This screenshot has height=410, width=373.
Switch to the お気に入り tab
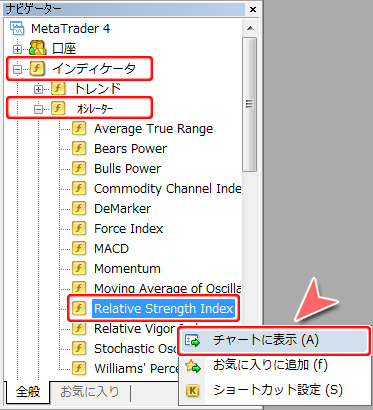(x=89, y=392)
